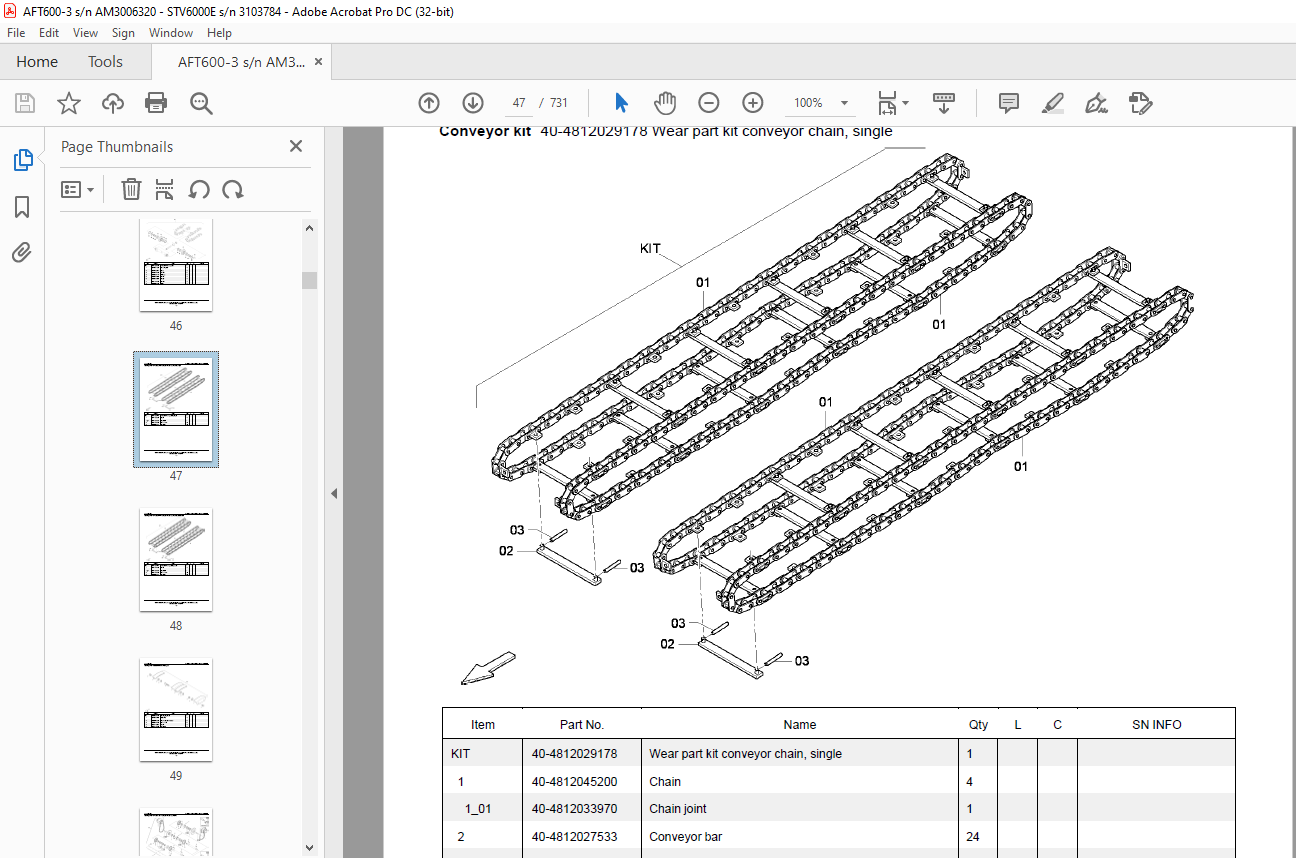Open the Window menu
Image resolution: width=1296 pixels, height=858 pixels.
tap(171, 33)
